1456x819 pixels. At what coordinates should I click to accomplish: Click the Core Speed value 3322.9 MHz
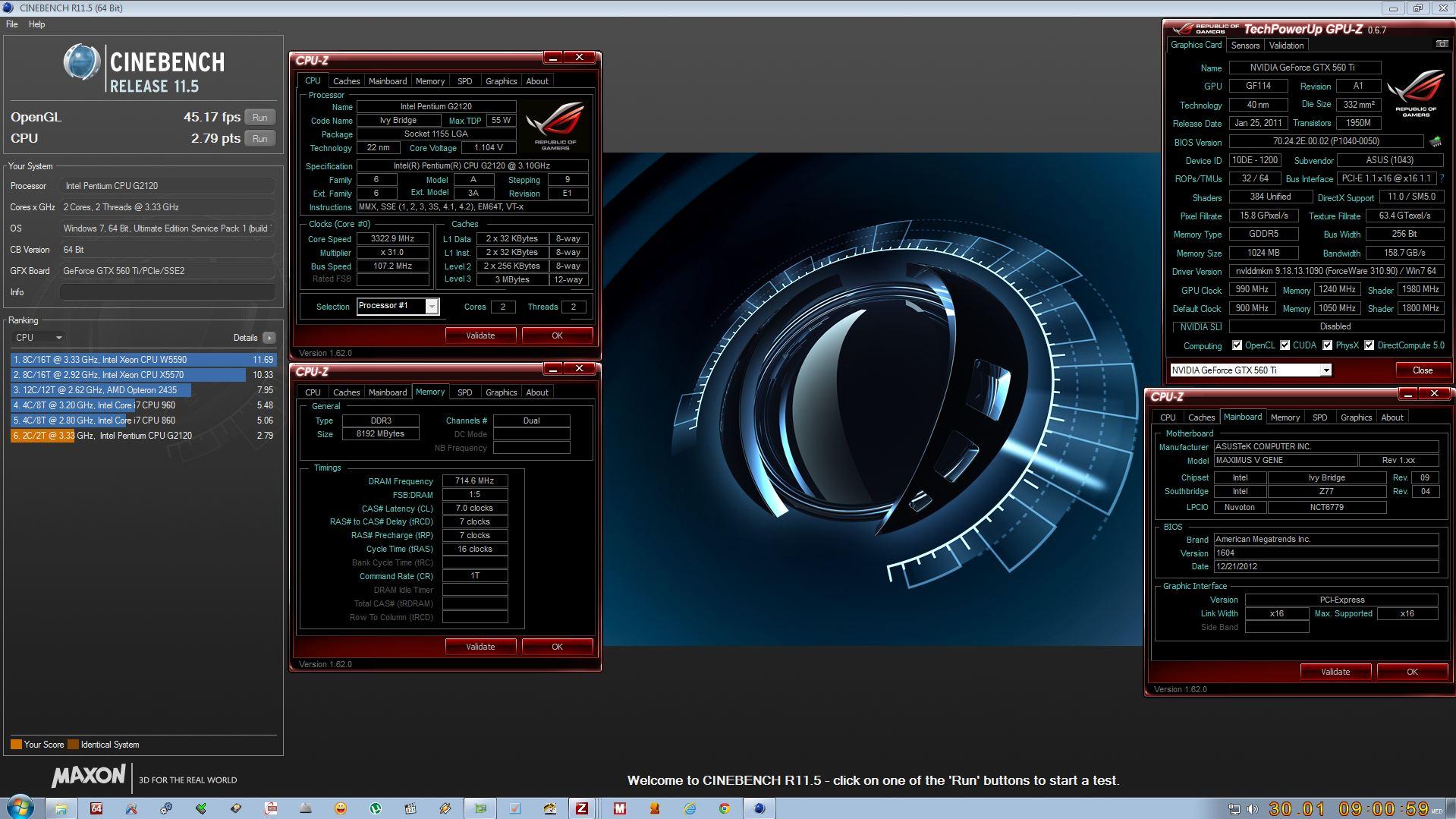click(392, 239)
